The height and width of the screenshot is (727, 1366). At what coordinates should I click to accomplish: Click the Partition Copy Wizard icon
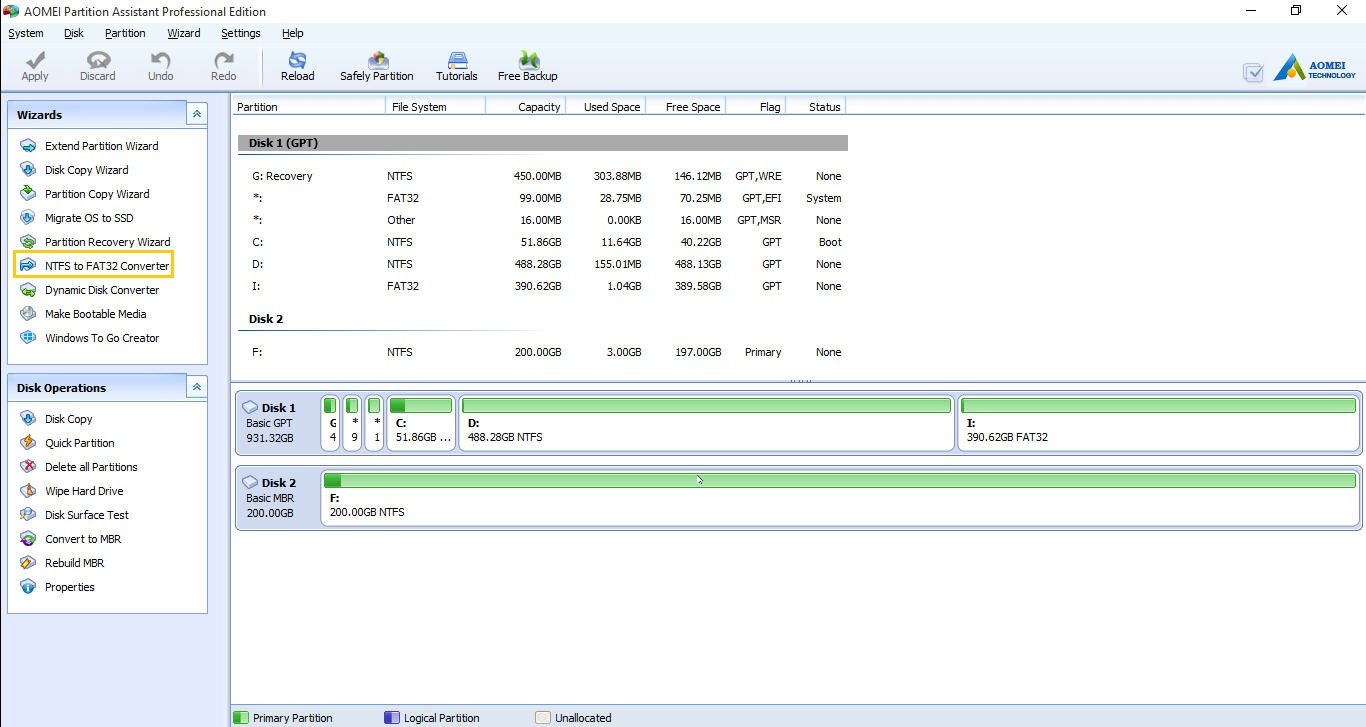(28, 194)
